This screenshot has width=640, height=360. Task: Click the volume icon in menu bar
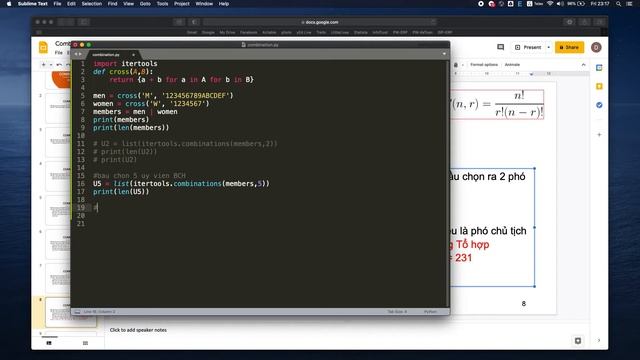click(x=560, y=4)
